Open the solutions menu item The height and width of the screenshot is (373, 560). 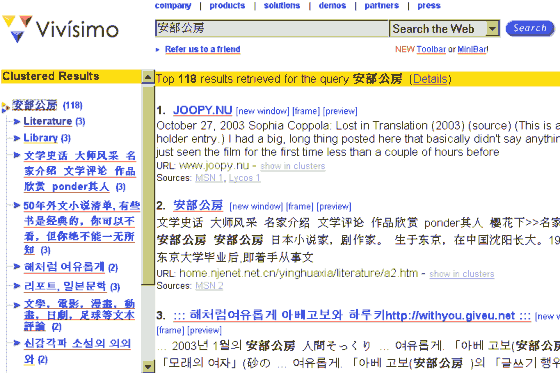[x=282, y=5]
